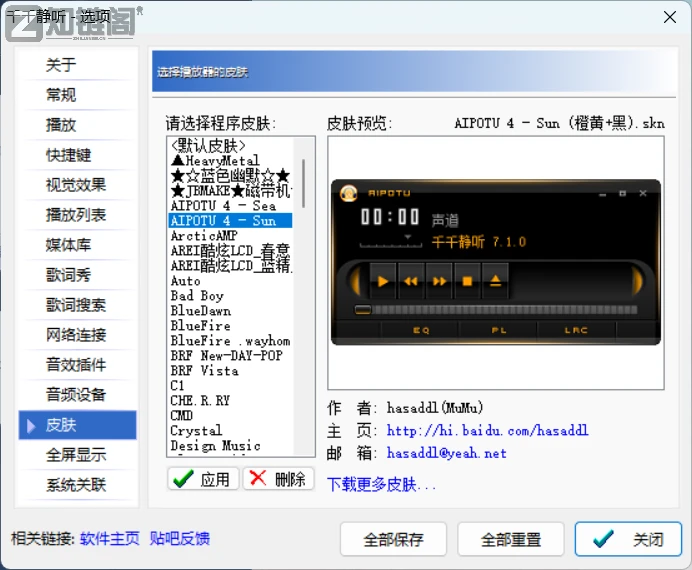Click the skin list scrollbar thumb
Image resolution: width=692 pixels, height=570 pixels.
coord(304,183)
